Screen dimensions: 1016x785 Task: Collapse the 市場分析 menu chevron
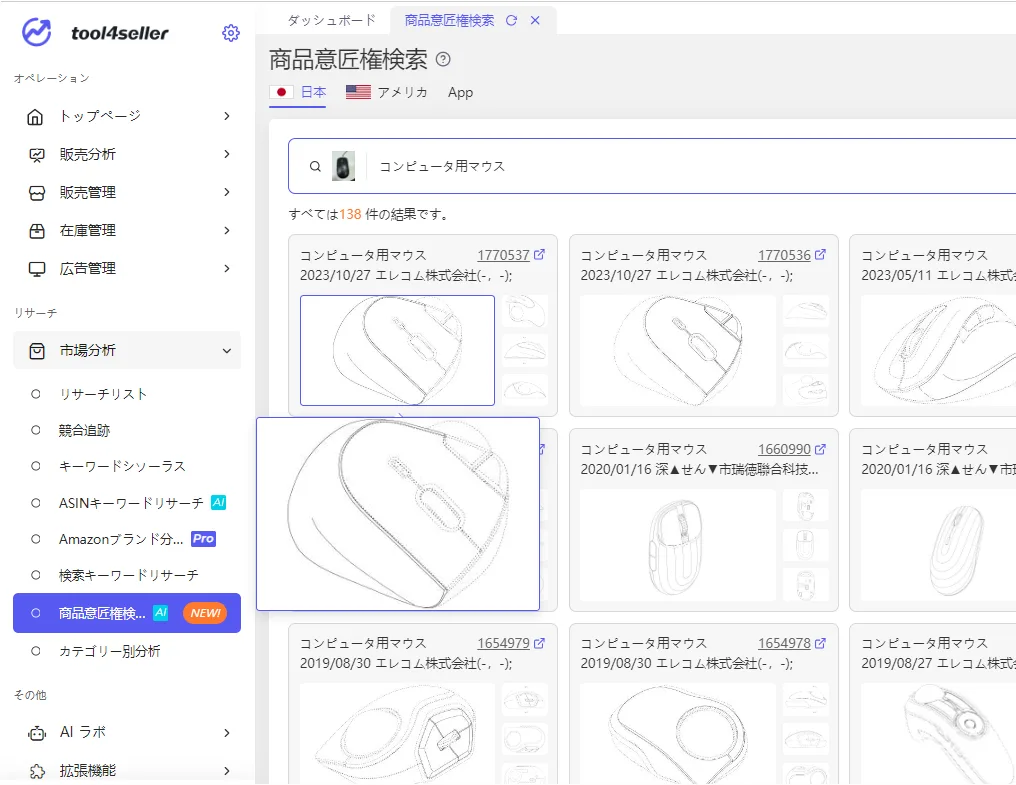[x=227, y=351]
